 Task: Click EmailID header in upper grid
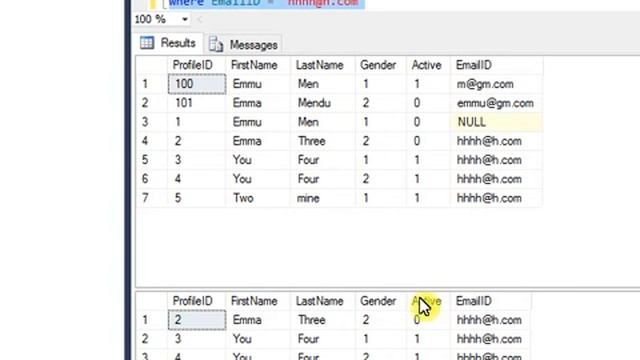click(496, 65)
